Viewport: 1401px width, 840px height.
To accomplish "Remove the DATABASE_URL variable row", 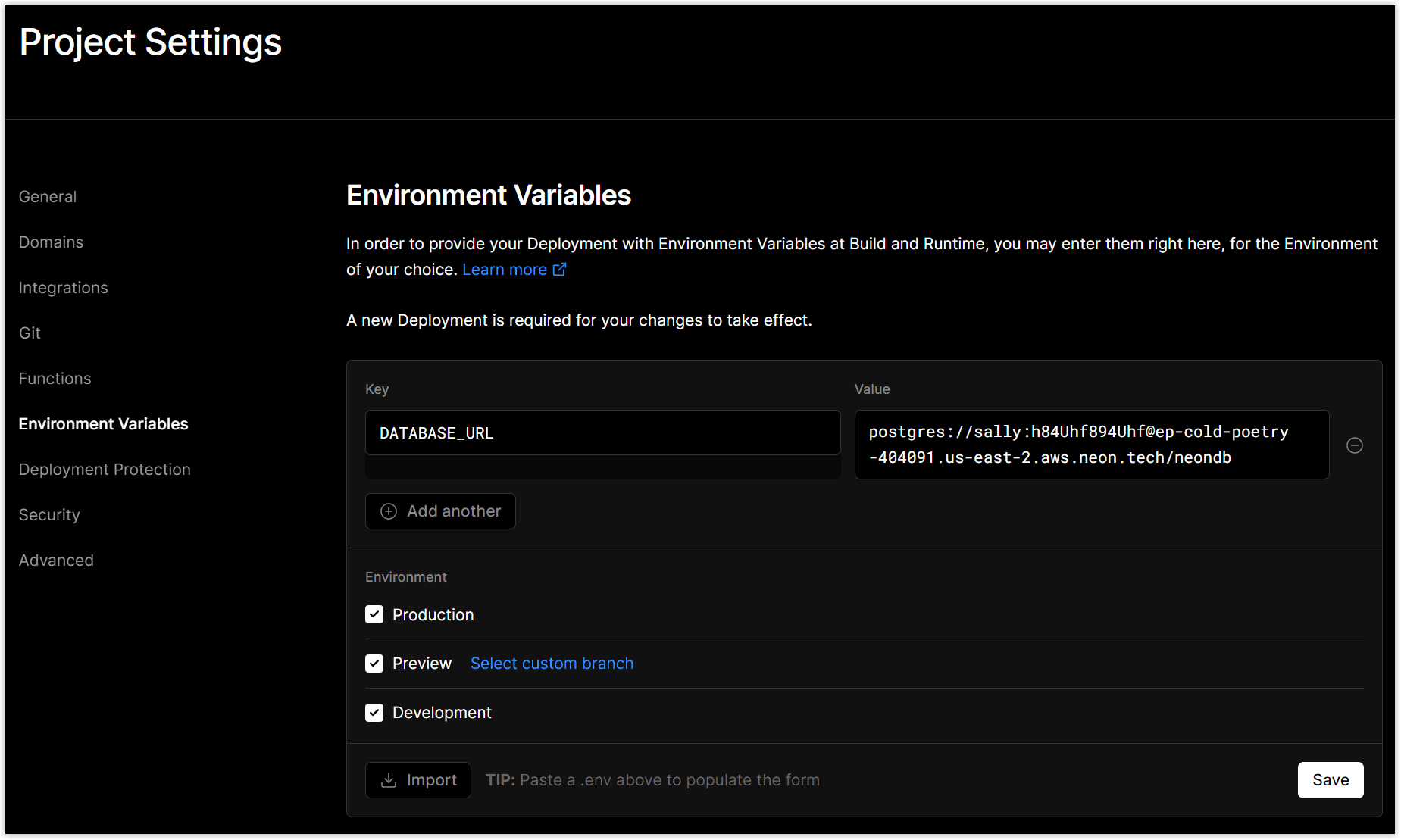I will 1354,445.
